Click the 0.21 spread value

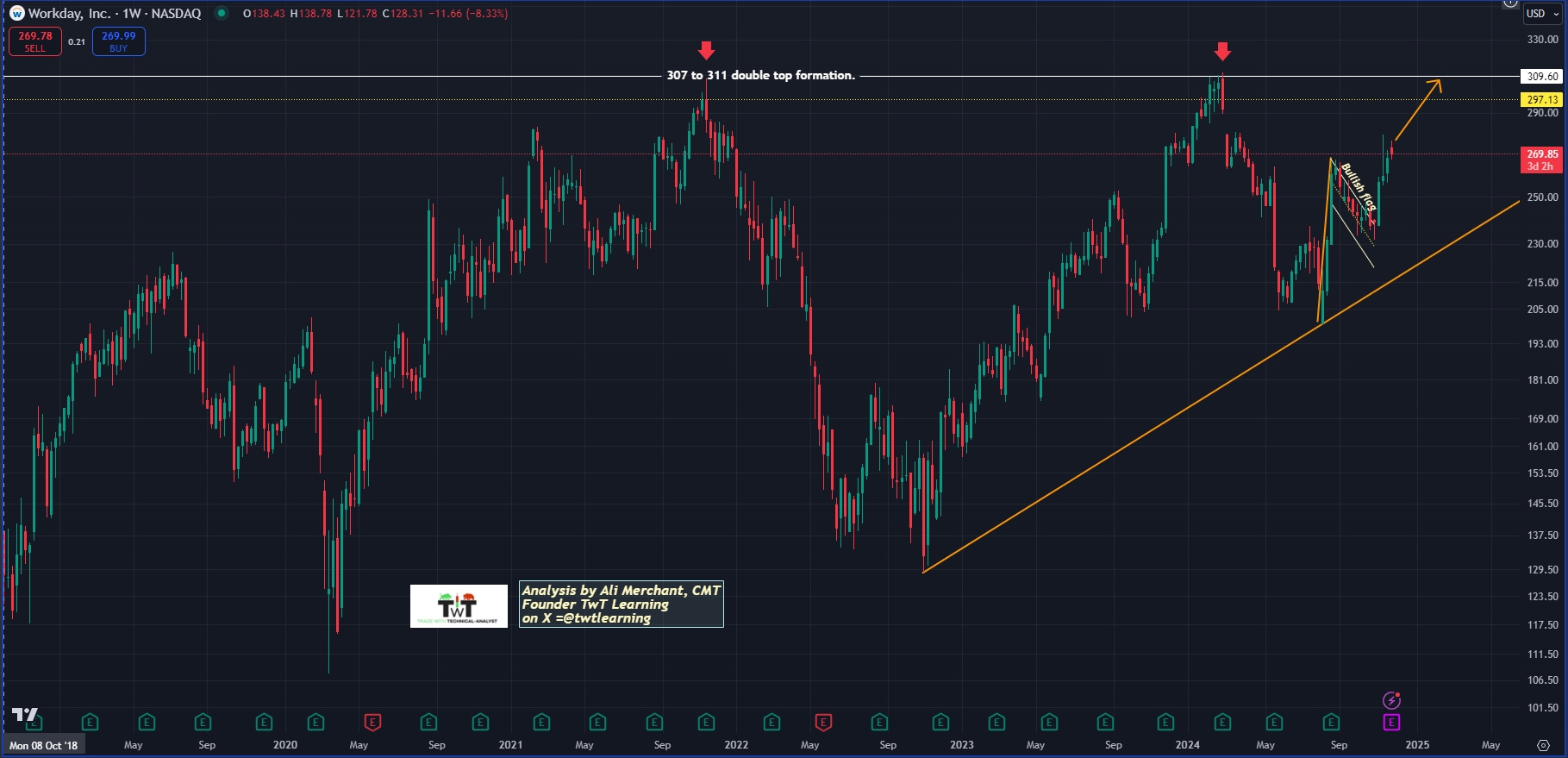click(77, 42)
